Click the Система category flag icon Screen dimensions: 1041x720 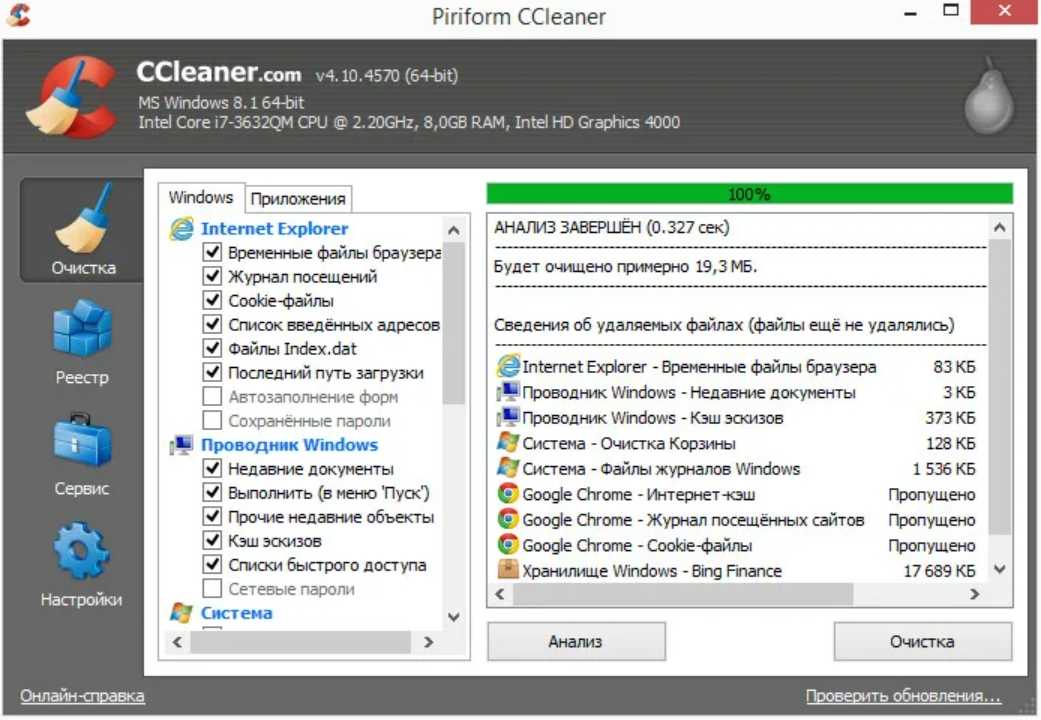[181, 612]
